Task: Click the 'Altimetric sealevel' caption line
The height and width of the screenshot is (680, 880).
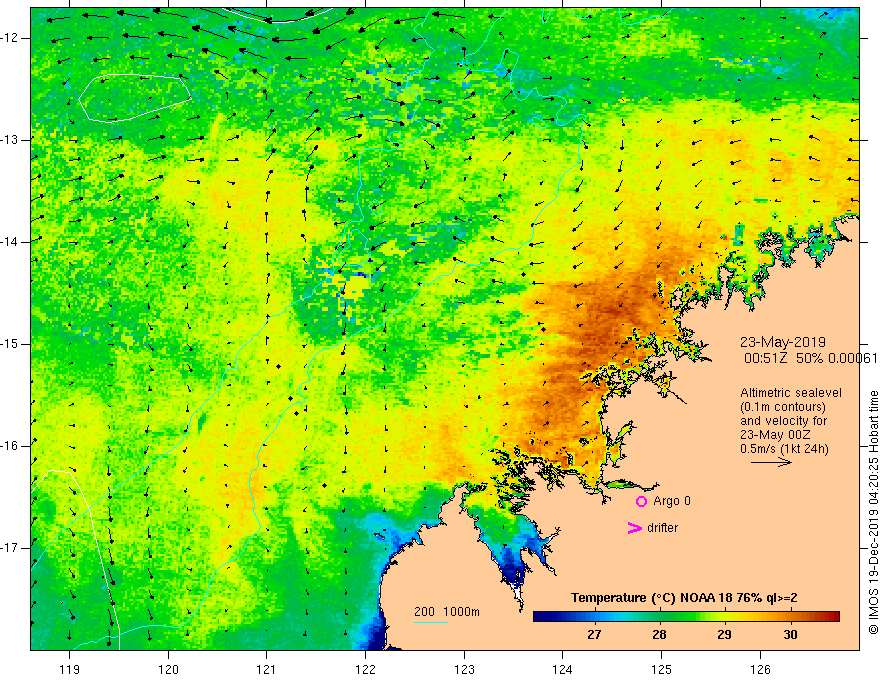Action: [791, 393]
